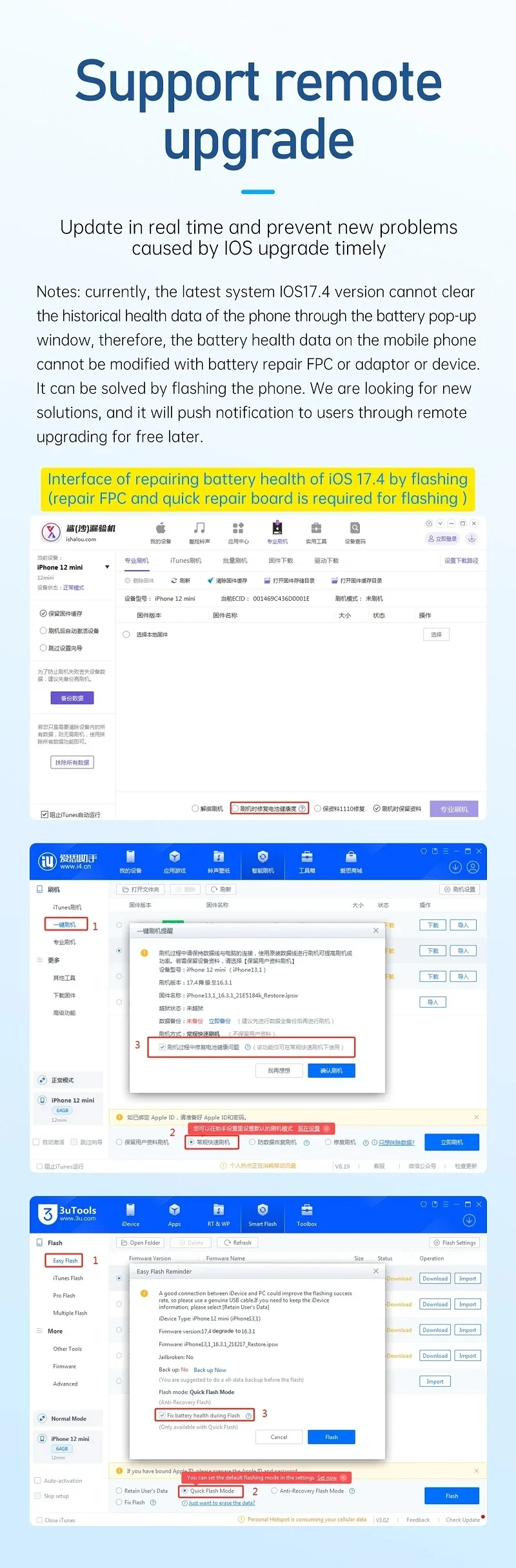Viewport: 516px width, 1568px height.
Task: Open Toolbox icon in 3uTools
Action: [307, 1215]
